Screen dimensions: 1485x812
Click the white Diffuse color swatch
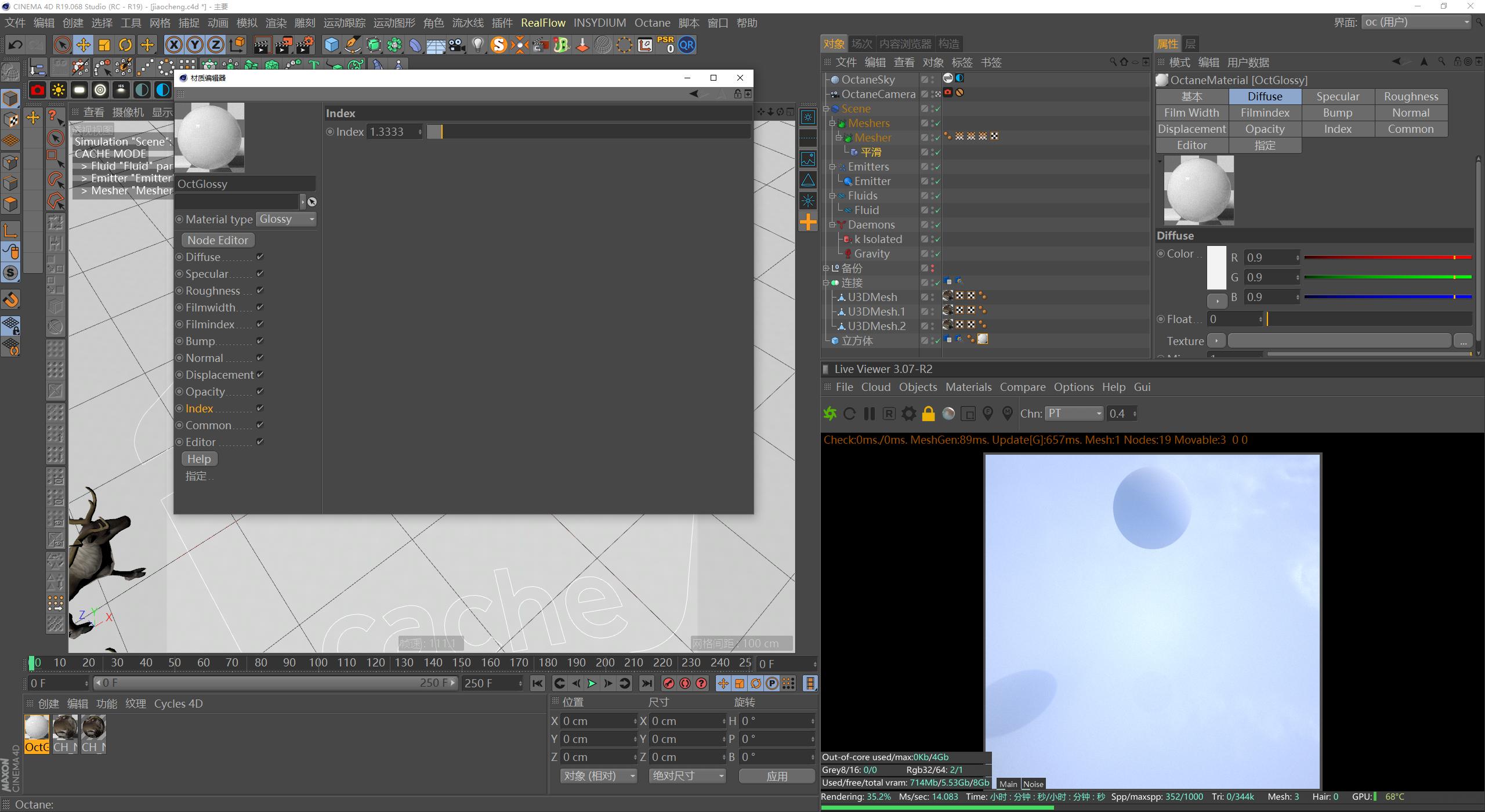[x=1216, y=267]
